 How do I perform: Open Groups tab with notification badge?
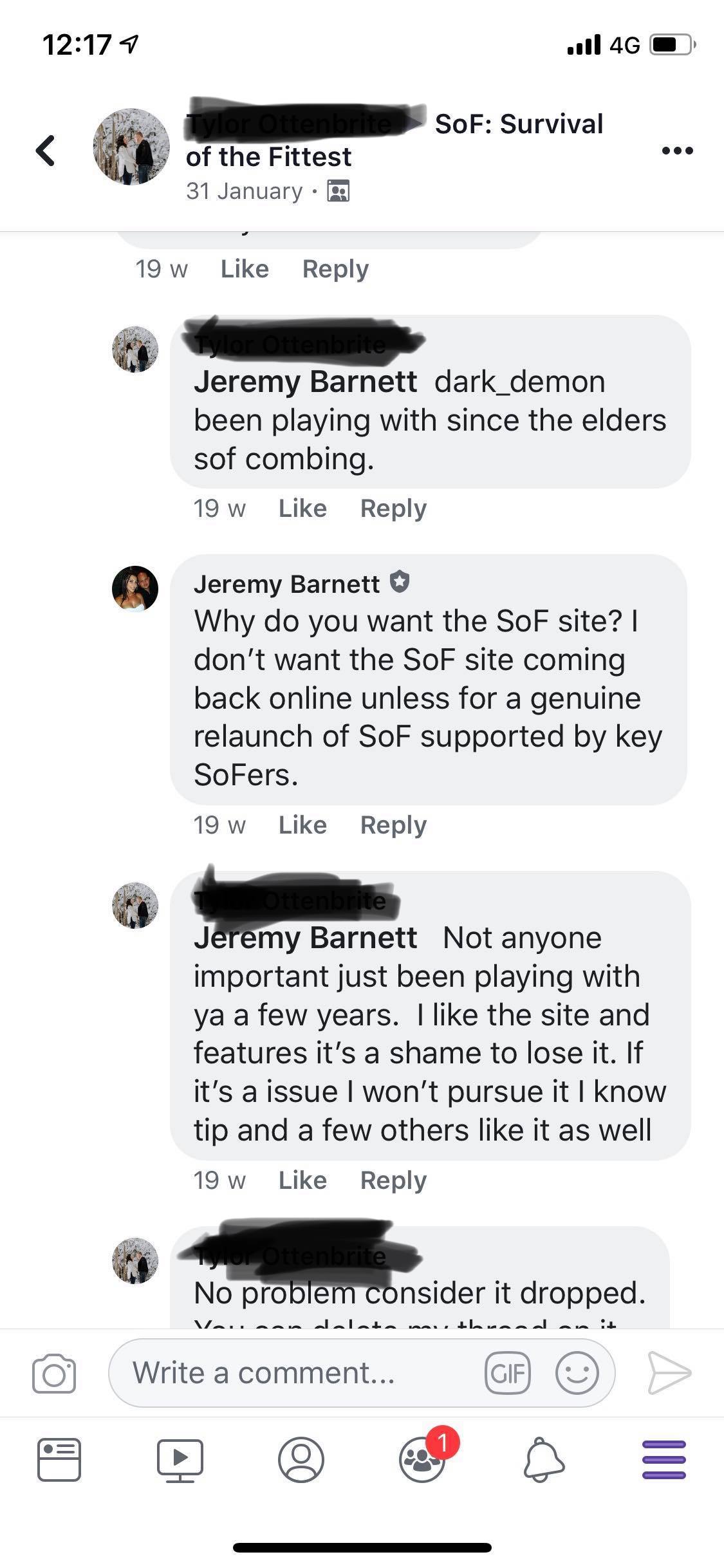422,1460
